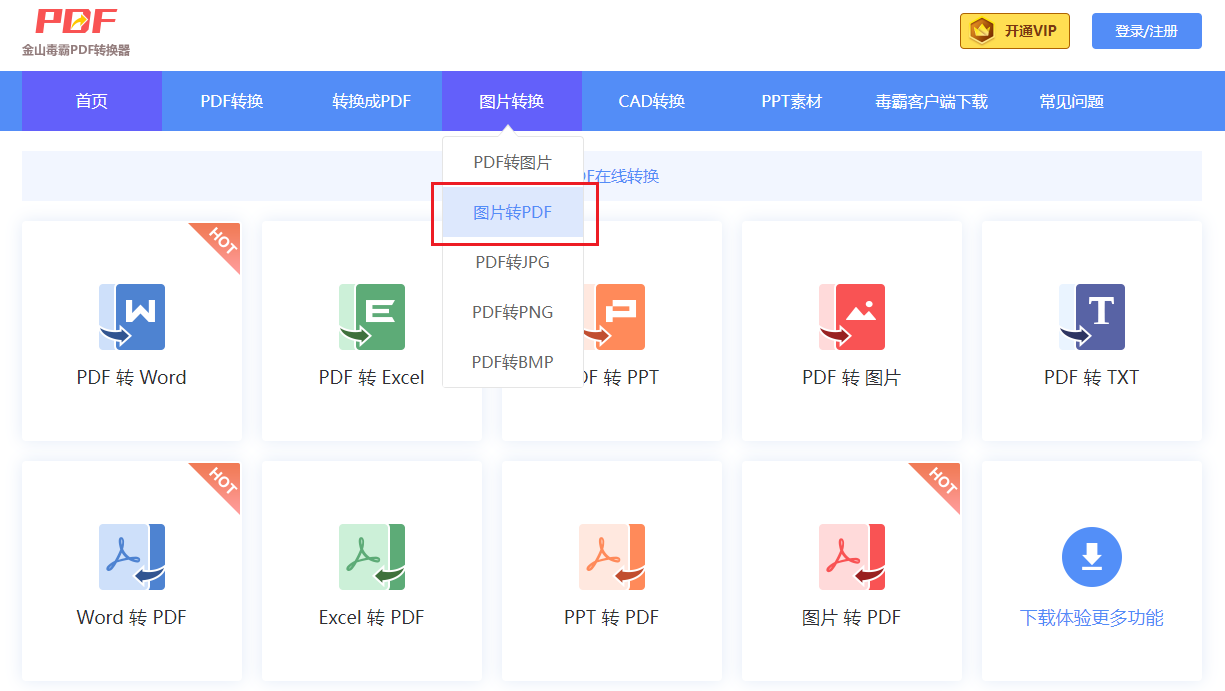The image size is (1225, 691).
Task: Select the PPT 转 PDF icon
Action: [x=611, y=557]
